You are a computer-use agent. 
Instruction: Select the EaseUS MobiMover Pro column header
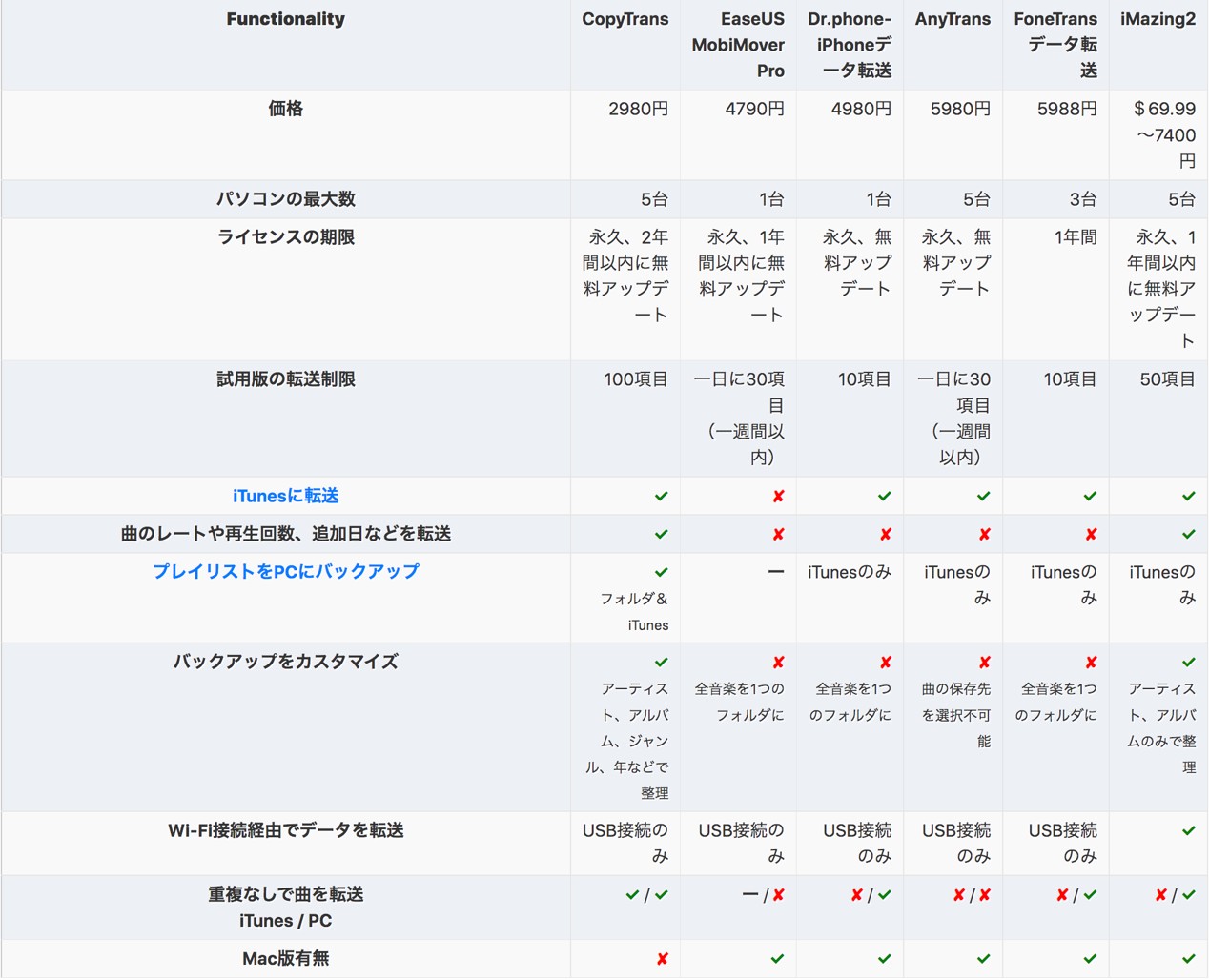pyautogui.click(x=738, y=45)
